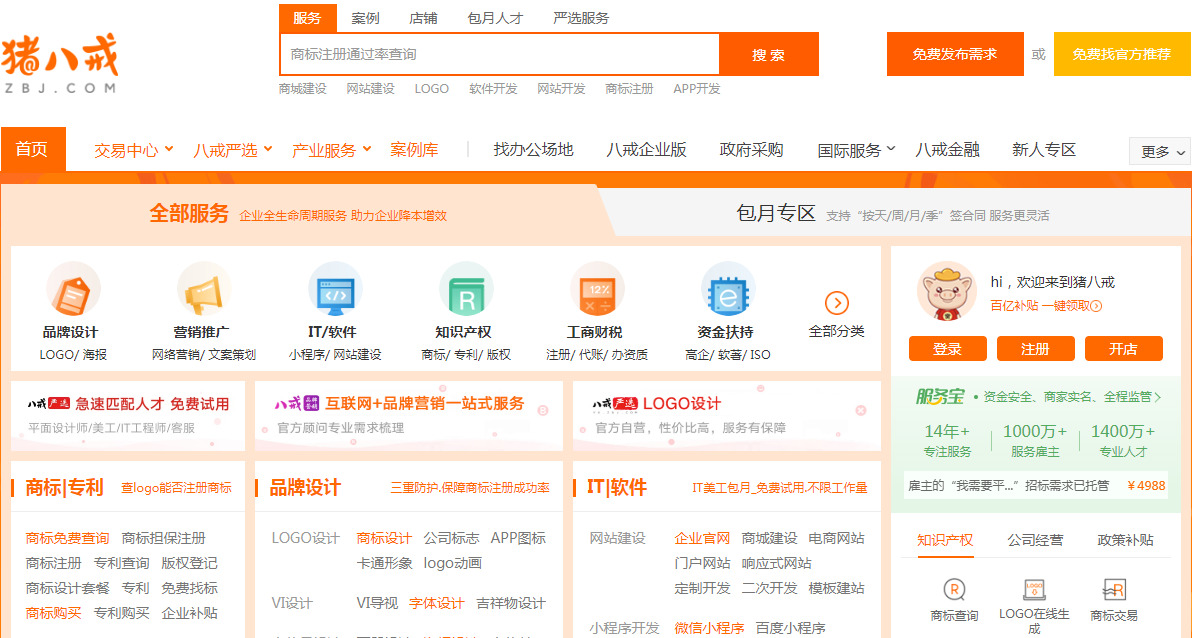The width and height of the screenshot is (1192, 638).
Task: Open the 品牌设计 category icon
Action: (72, 289)
